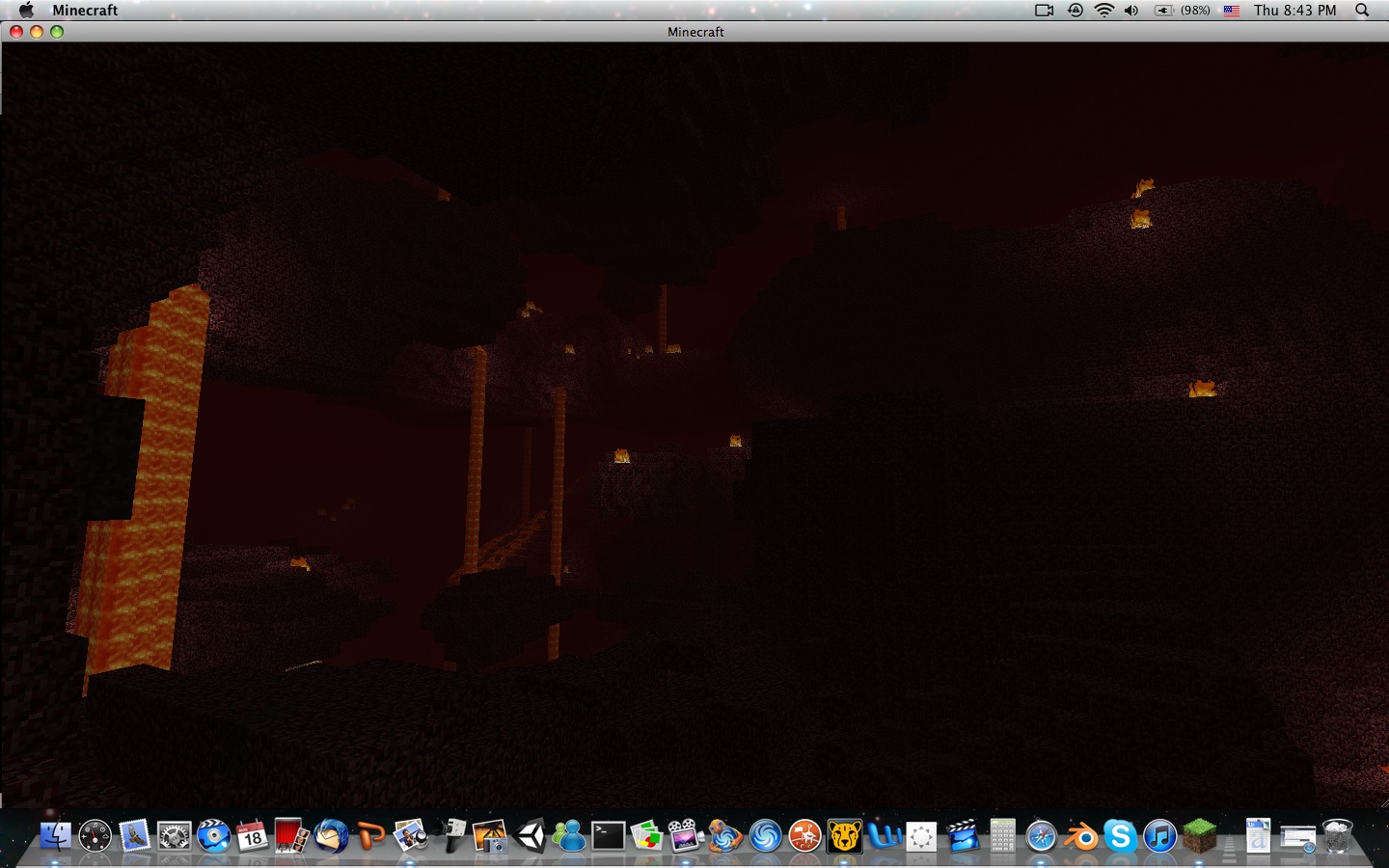Open the US flag input source menu
The width and height of the screenshot is (1389, 868).
pos(1231,11)
